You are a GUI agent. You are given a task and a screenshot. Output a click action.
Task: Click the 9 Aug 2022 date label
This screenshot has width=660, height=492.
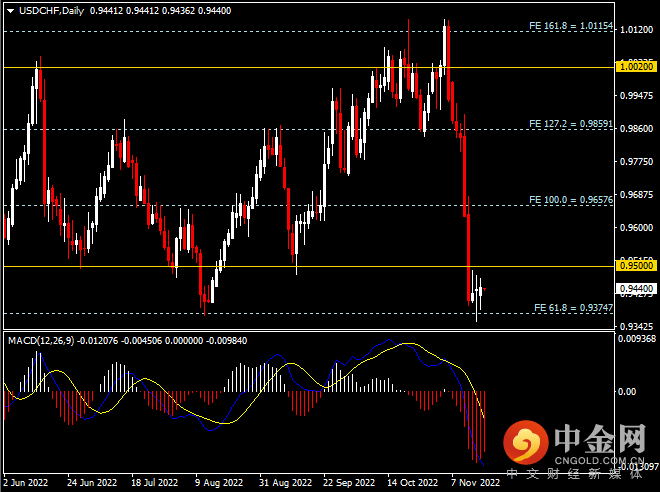(219, 482)
